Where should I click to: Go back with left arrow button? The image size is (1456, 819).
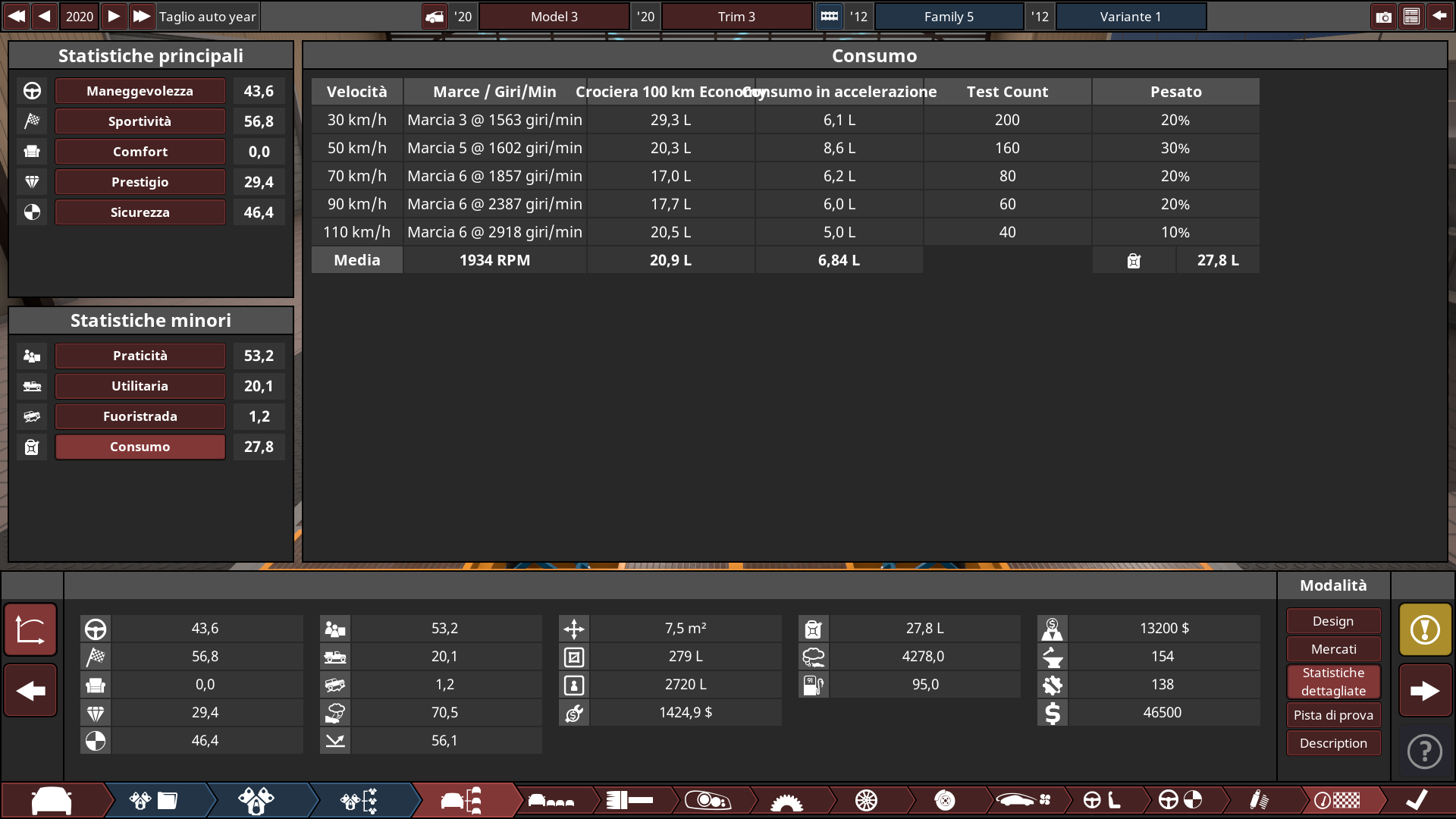(x=30, y=691)
